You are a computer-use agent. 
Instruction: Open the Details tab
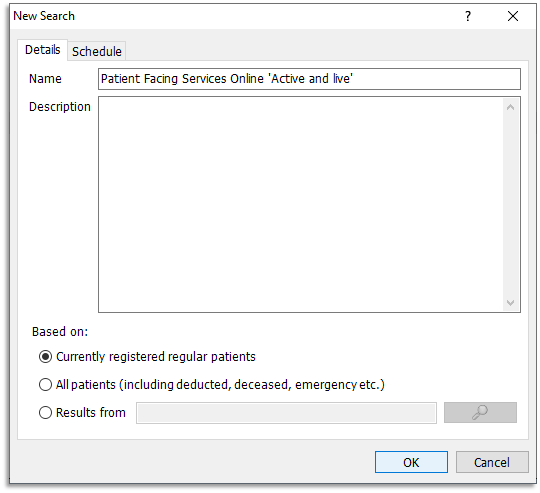[43, 50]
